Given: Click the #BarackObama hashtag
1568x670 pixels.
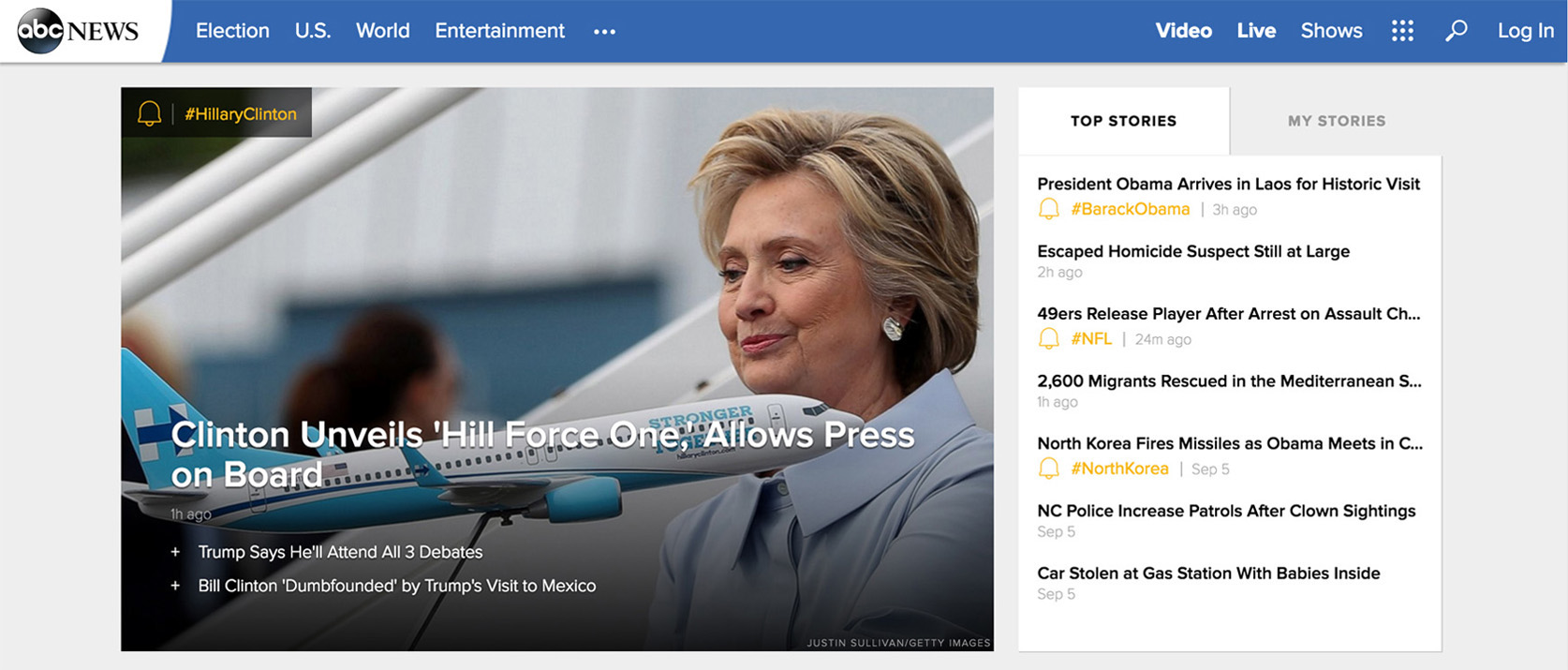Looking at the screenshot, I should [1131, 209].
